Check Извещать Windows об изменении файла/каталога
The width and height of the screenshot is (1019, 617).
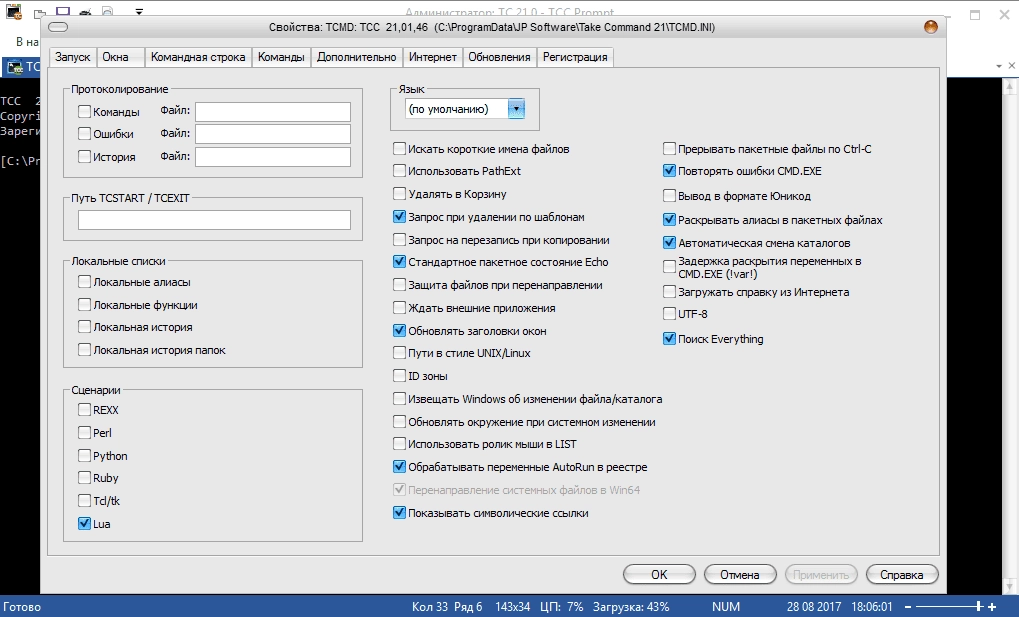(x=399, y=399)
